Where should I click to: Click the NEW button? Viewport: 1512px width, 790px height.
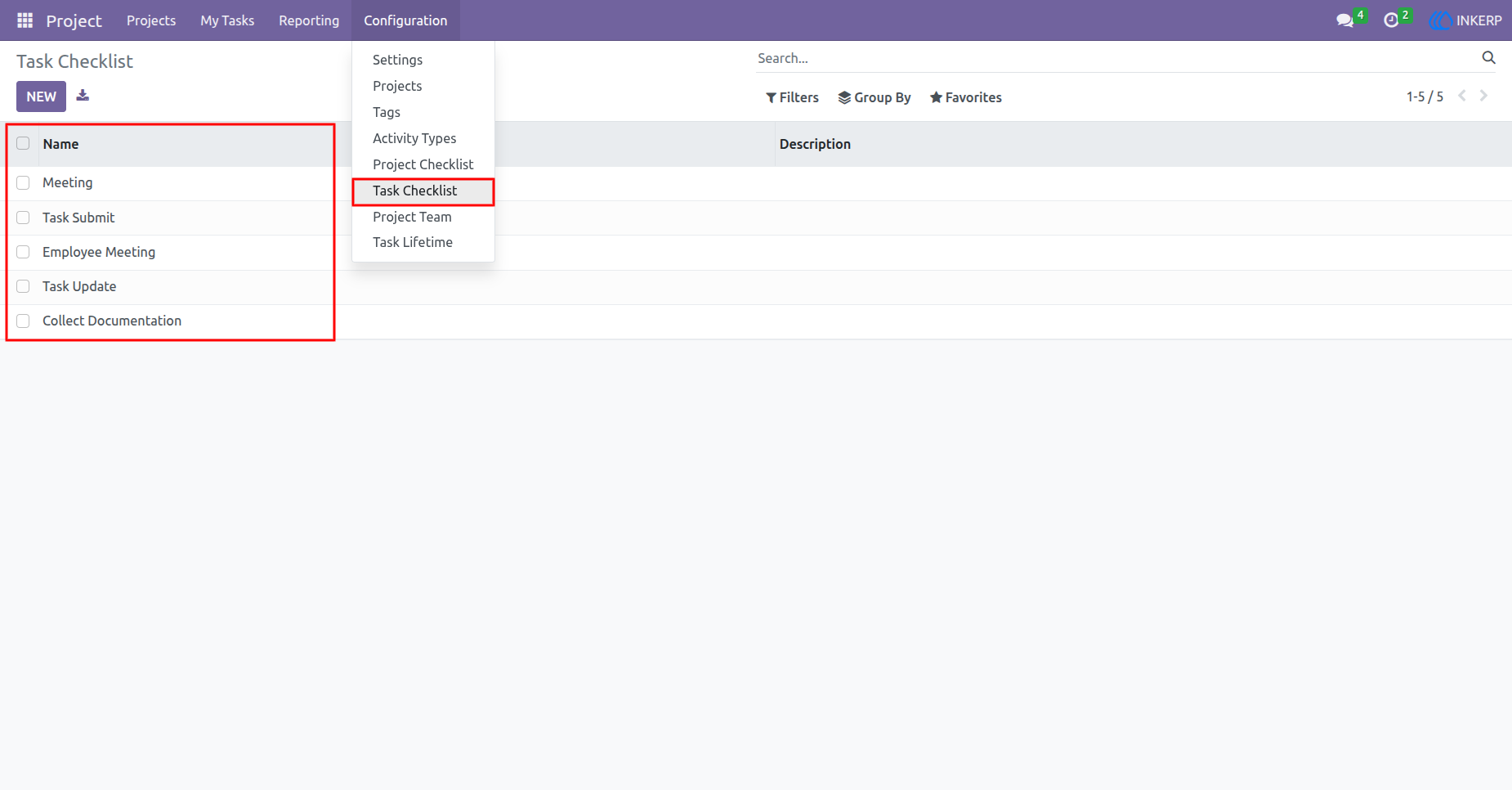tap(41, 97)
